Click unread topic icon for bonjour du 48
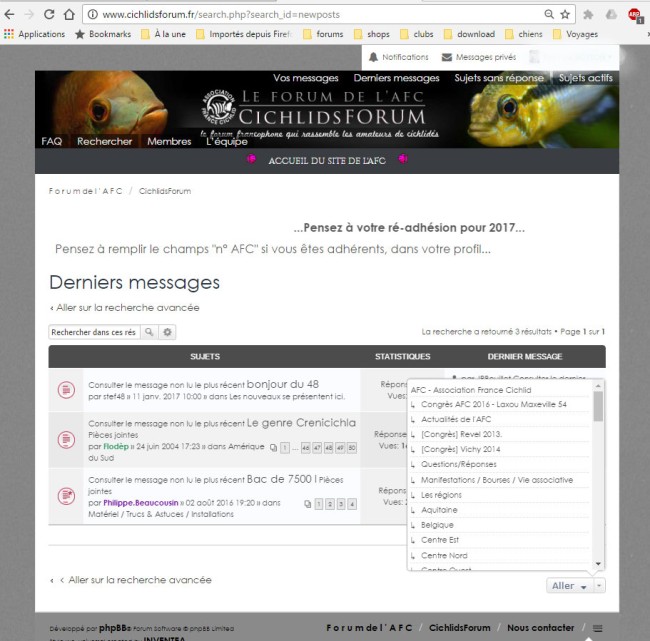This screenshot has height=641, width=650. [x=66, y=388]
